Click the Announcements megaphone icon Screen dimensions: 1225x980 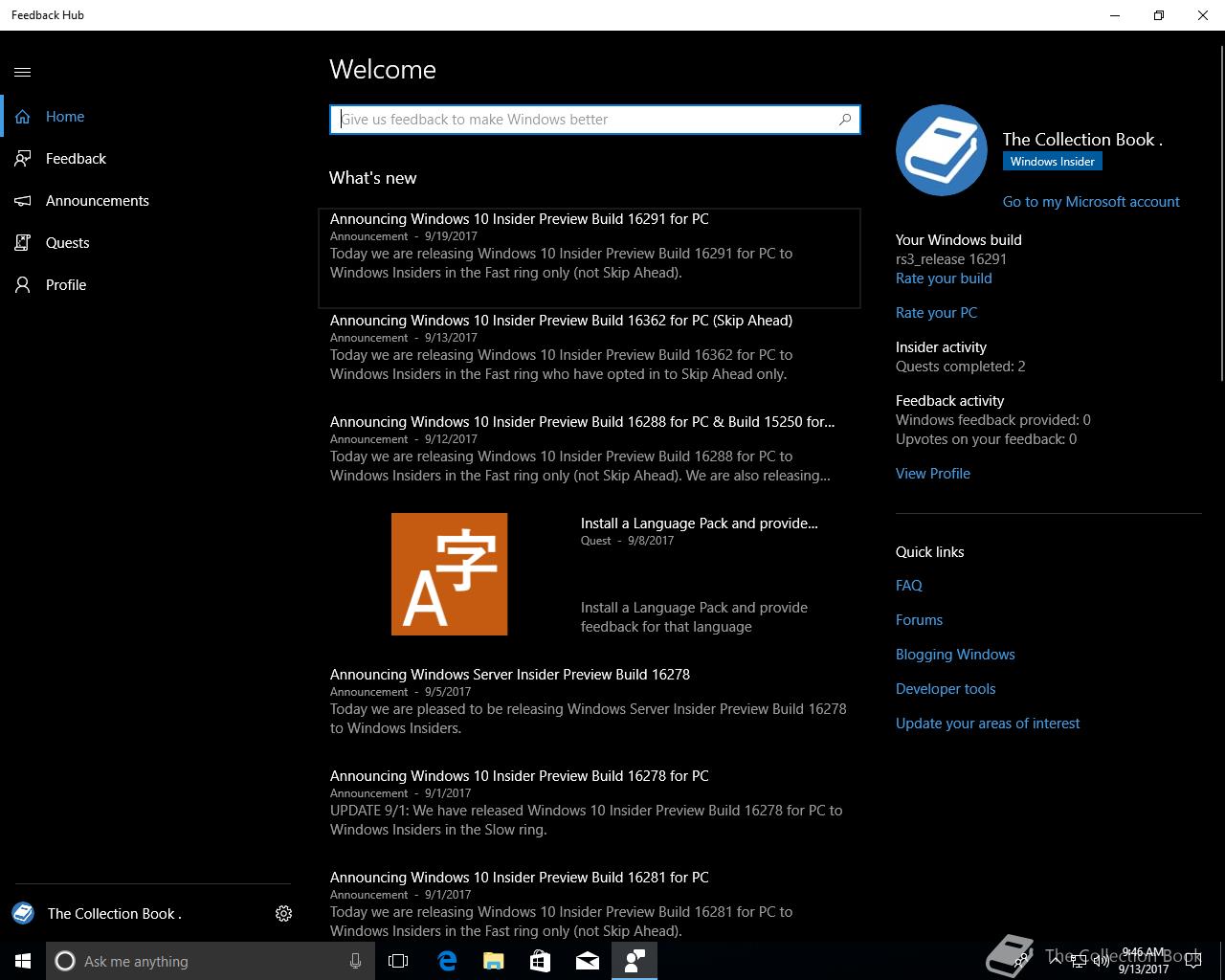pyautogui.click(x=23, y=201)
